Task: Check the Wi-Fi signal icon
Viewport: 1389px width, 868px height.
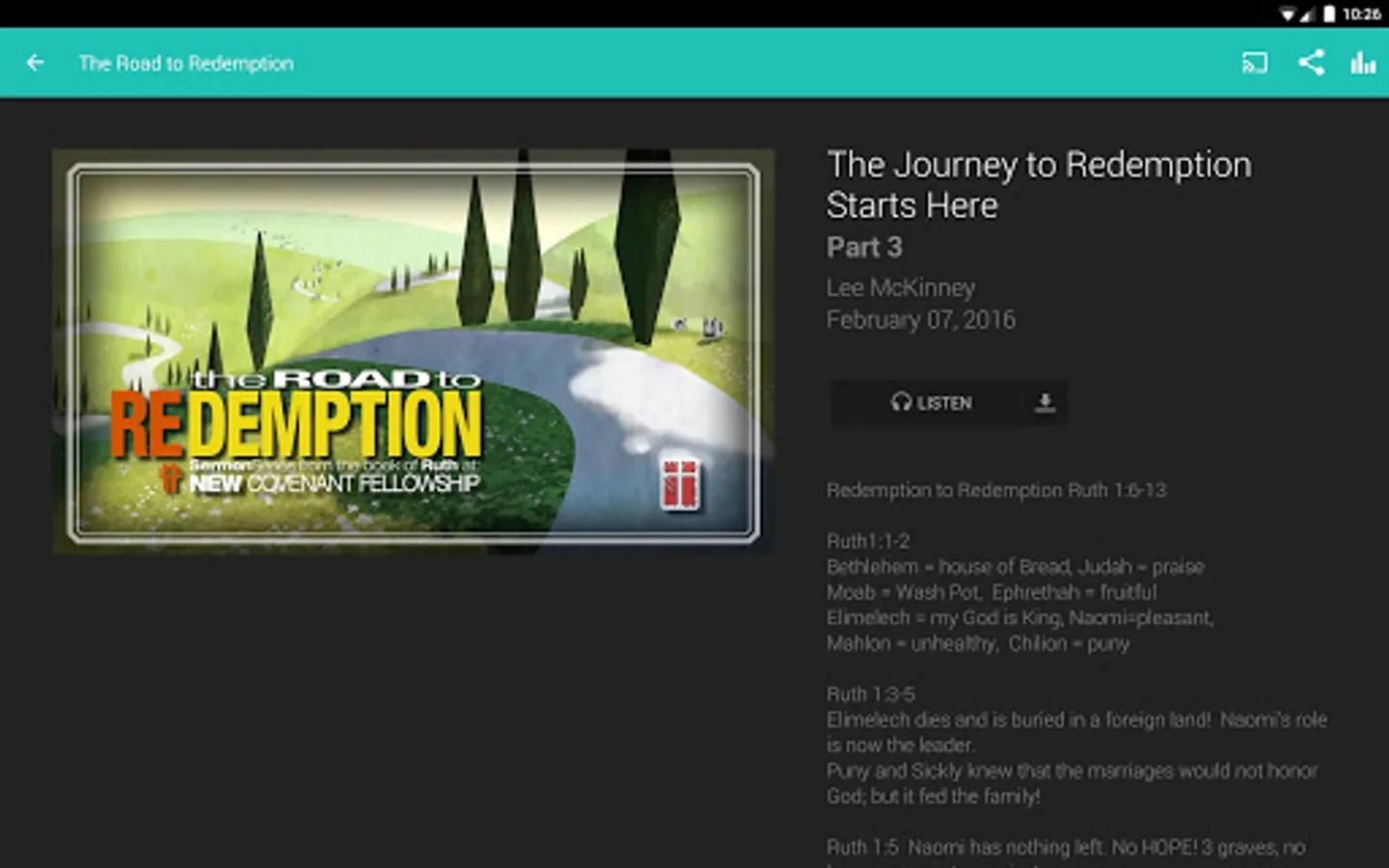Action: [x=1288, y=14]
